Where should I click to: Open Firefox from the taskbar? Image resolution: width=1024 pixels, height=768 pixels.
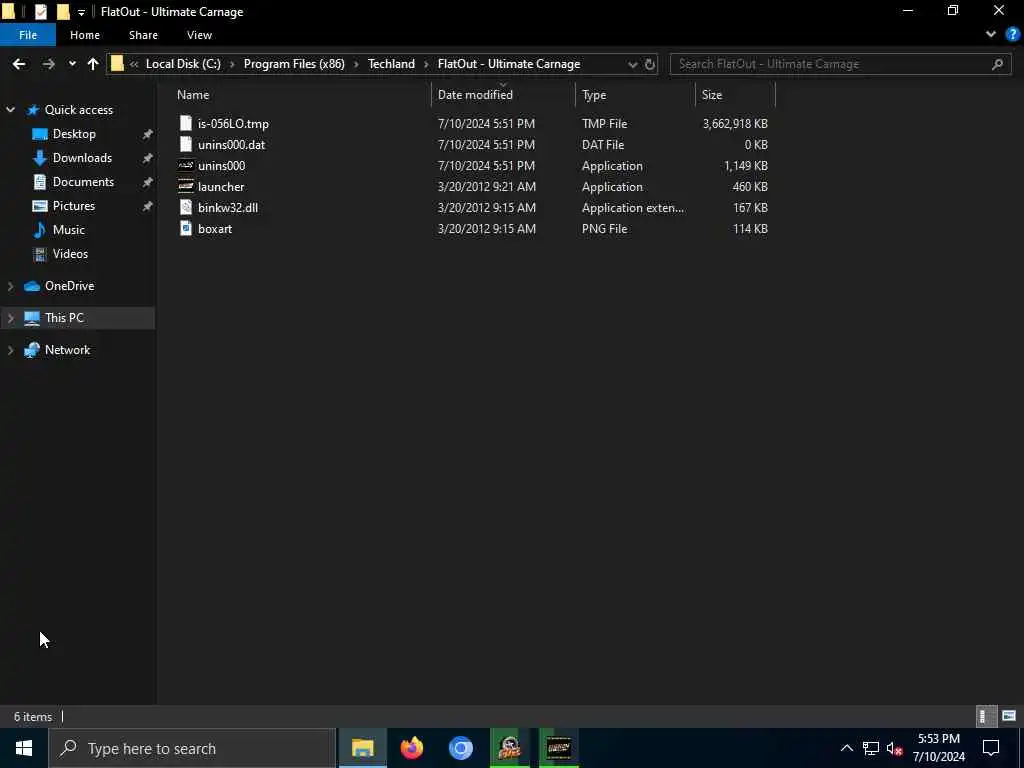[x=412, y=748]
